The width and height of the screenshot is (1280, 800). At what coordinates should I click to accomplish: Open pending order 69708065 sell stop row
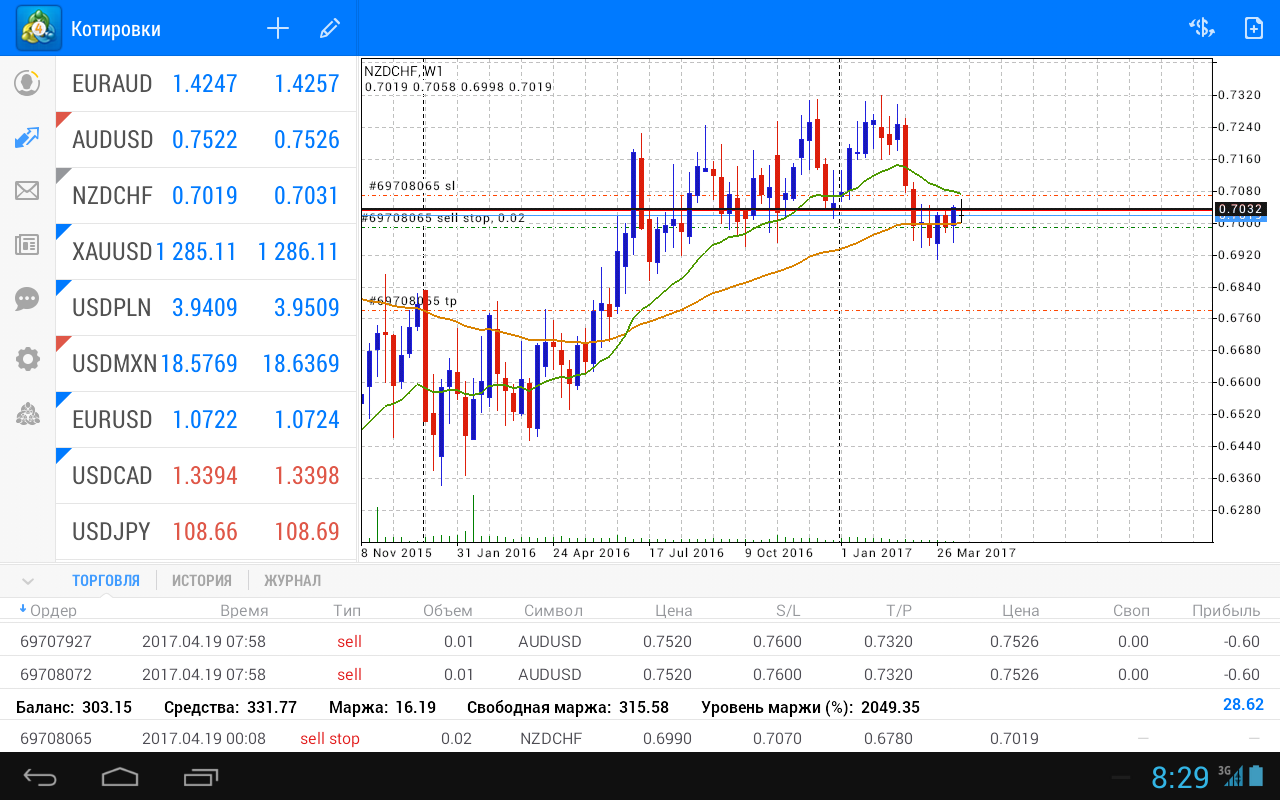click(x=640, y=738)
